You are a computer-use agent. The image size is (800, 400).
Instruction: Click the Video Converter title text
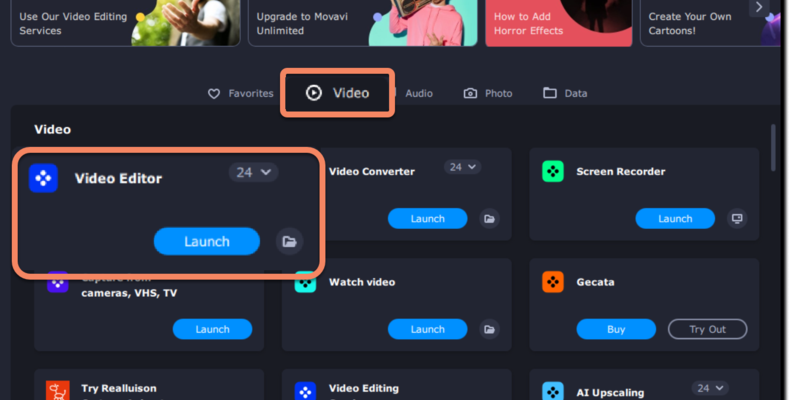pos(371,171)
